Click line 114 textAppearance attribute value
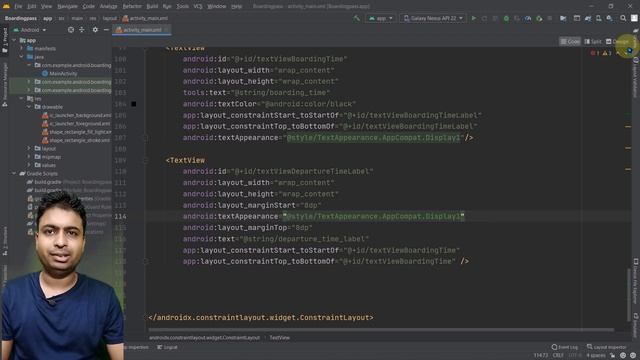The image size is (640, 360). [x=374, y=216]
